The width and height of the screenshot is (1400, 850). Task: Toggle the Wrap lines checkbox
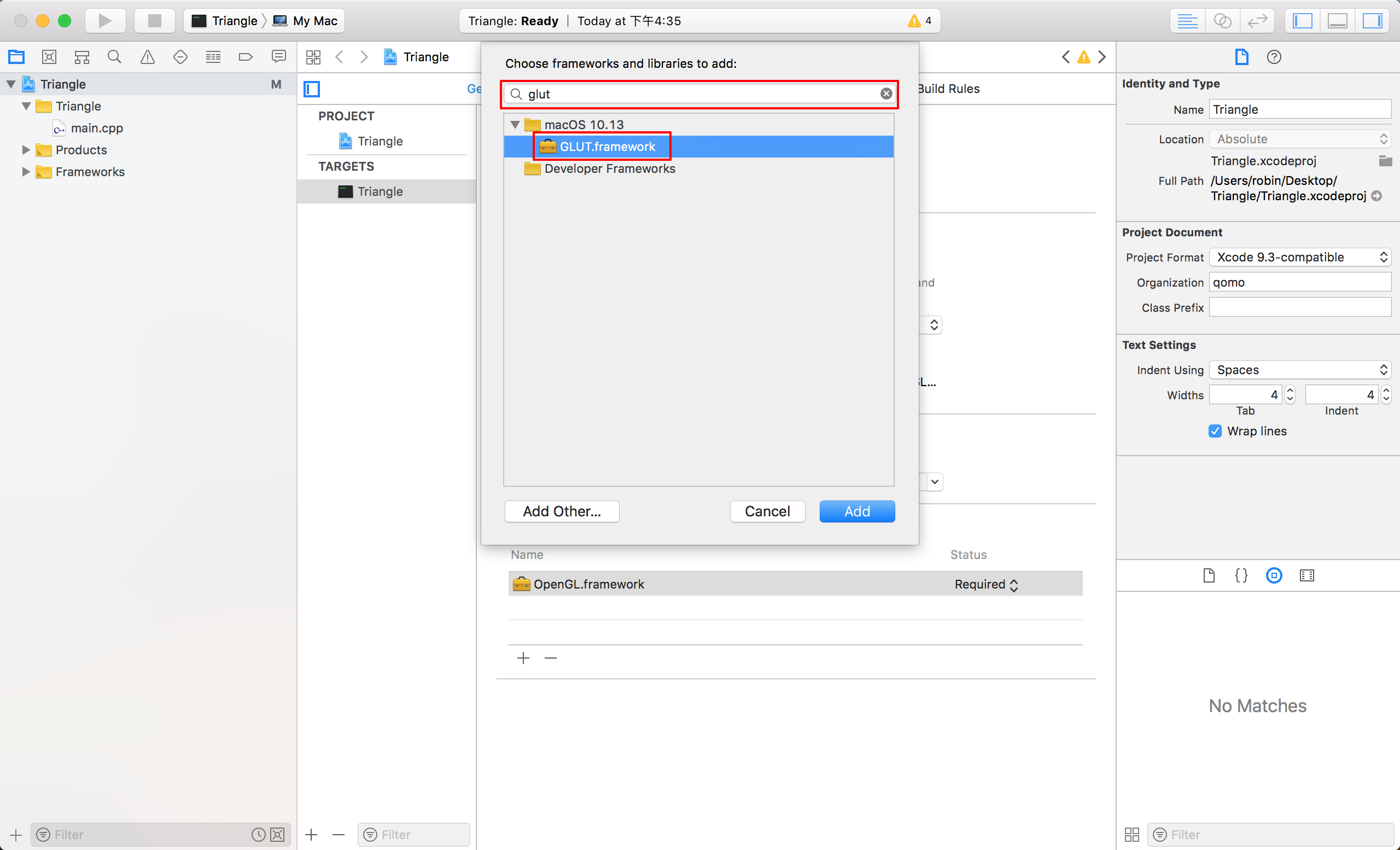pyautogui.click(x=1215, y=431)
